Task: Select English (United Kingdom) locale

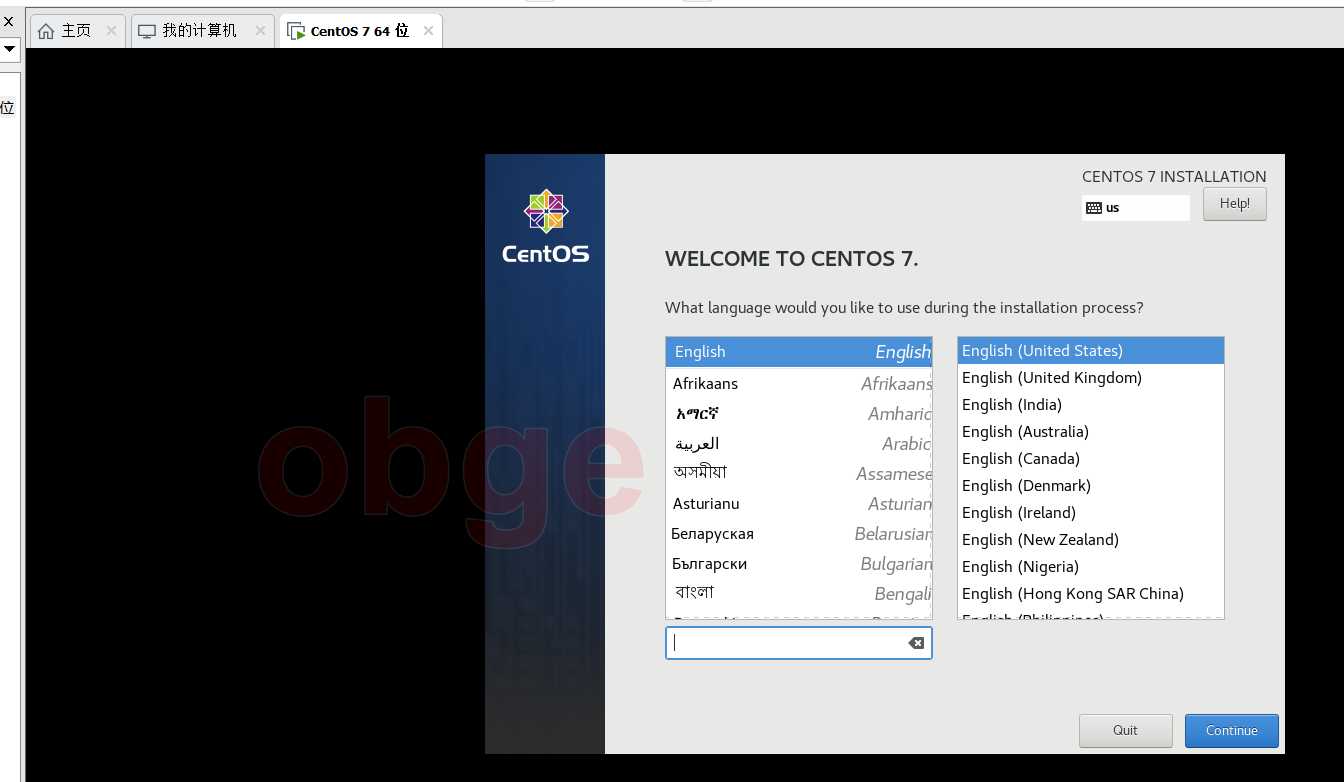Action: 1090,378
